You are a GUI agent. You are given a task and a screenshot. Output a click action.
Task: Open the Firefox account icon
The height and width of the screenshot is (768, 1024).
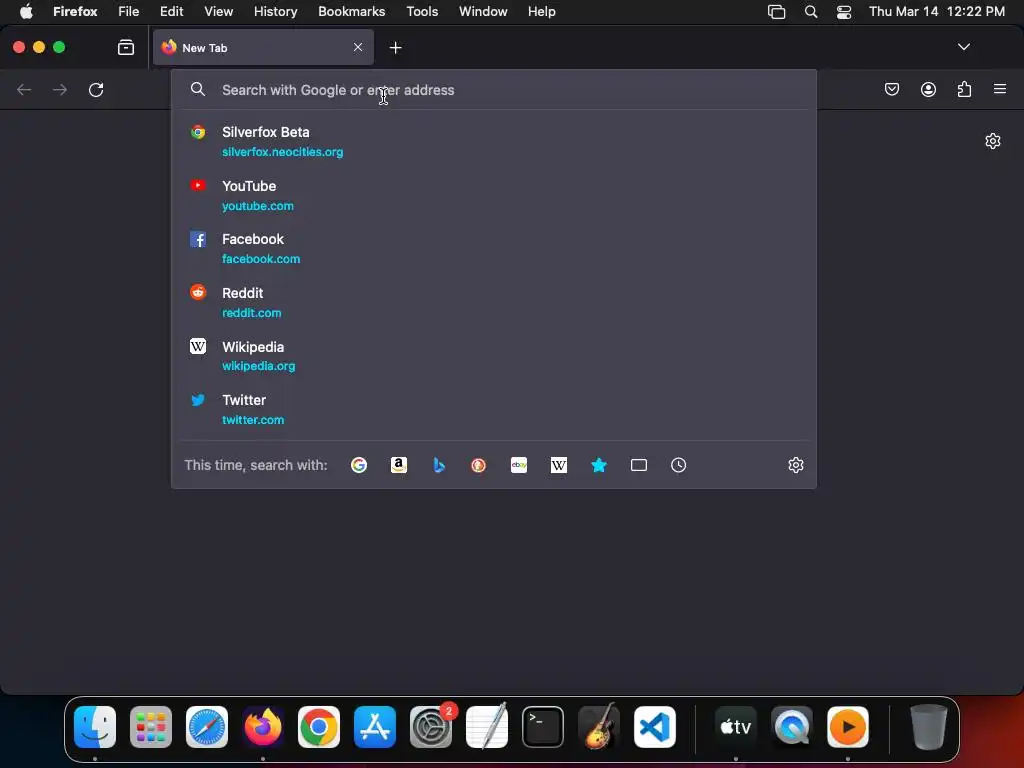(x=928, y=89)
